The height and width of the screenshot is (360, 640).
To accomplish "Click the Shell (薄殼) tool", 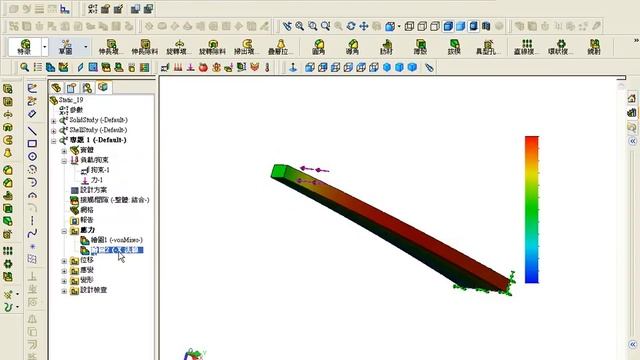I will (420, 47).
